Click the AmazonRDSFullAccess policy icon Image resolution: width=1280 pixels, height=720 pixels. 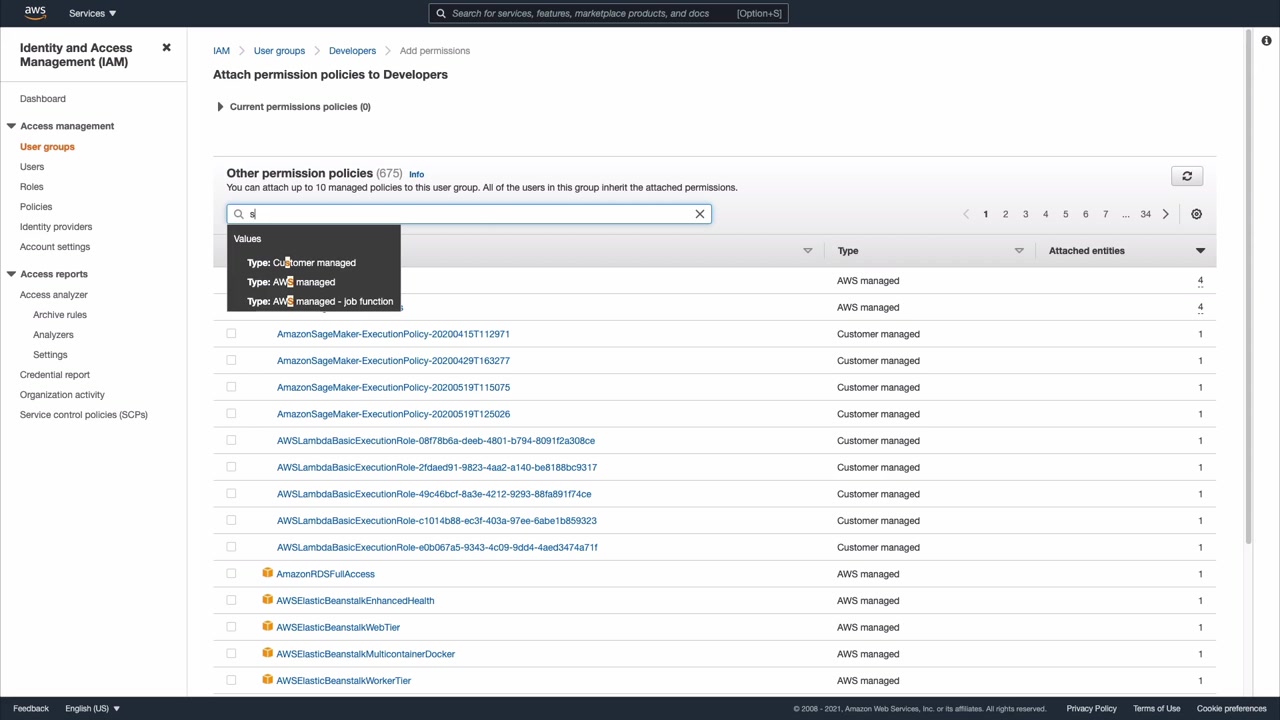coord(267,573)
